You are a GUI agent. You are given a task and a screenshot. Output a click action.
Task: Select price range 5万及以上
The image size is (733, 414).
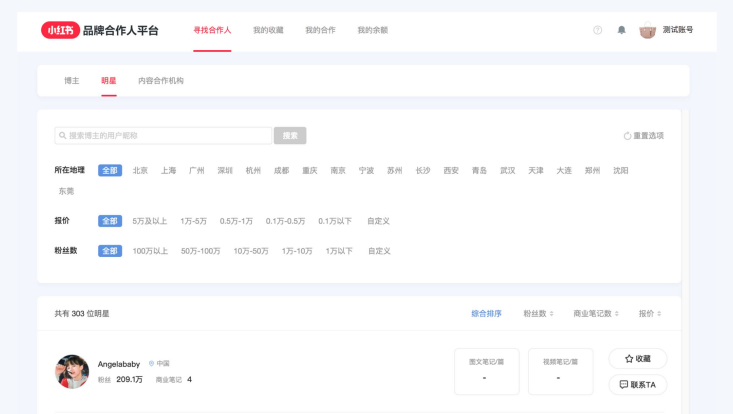coord(150,221)
